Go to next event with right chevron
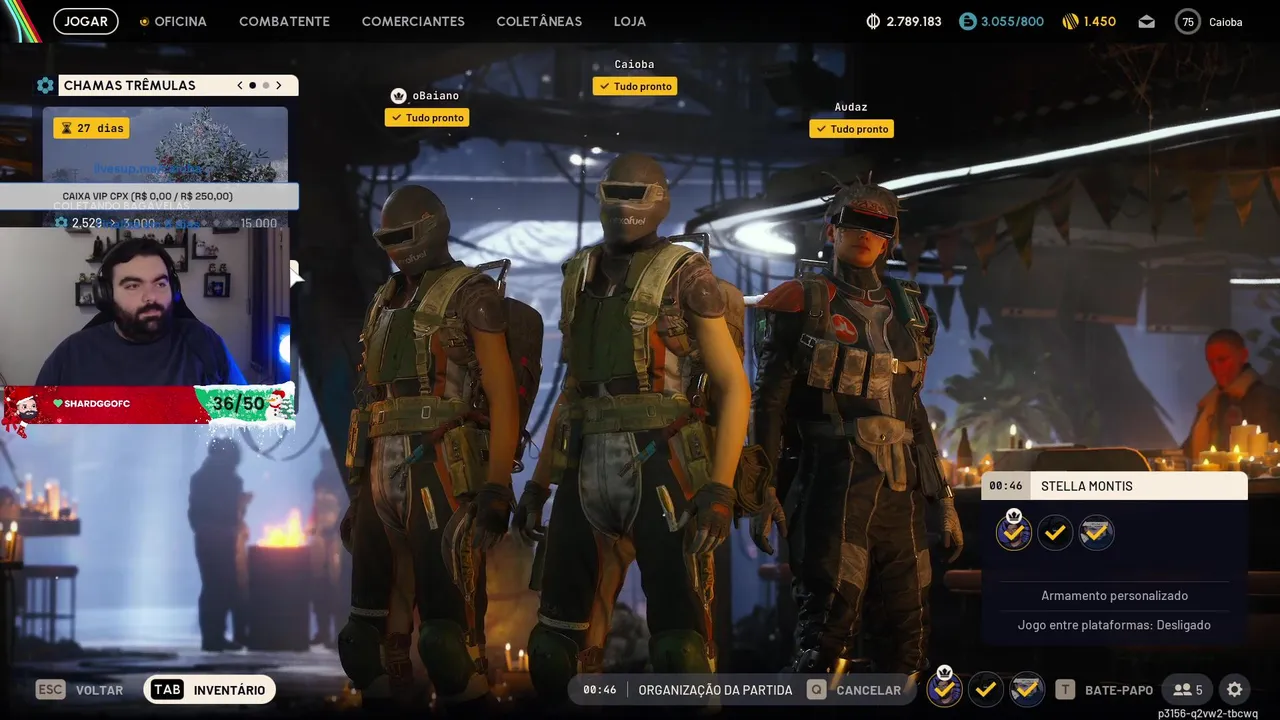 (x=279, y=85)
